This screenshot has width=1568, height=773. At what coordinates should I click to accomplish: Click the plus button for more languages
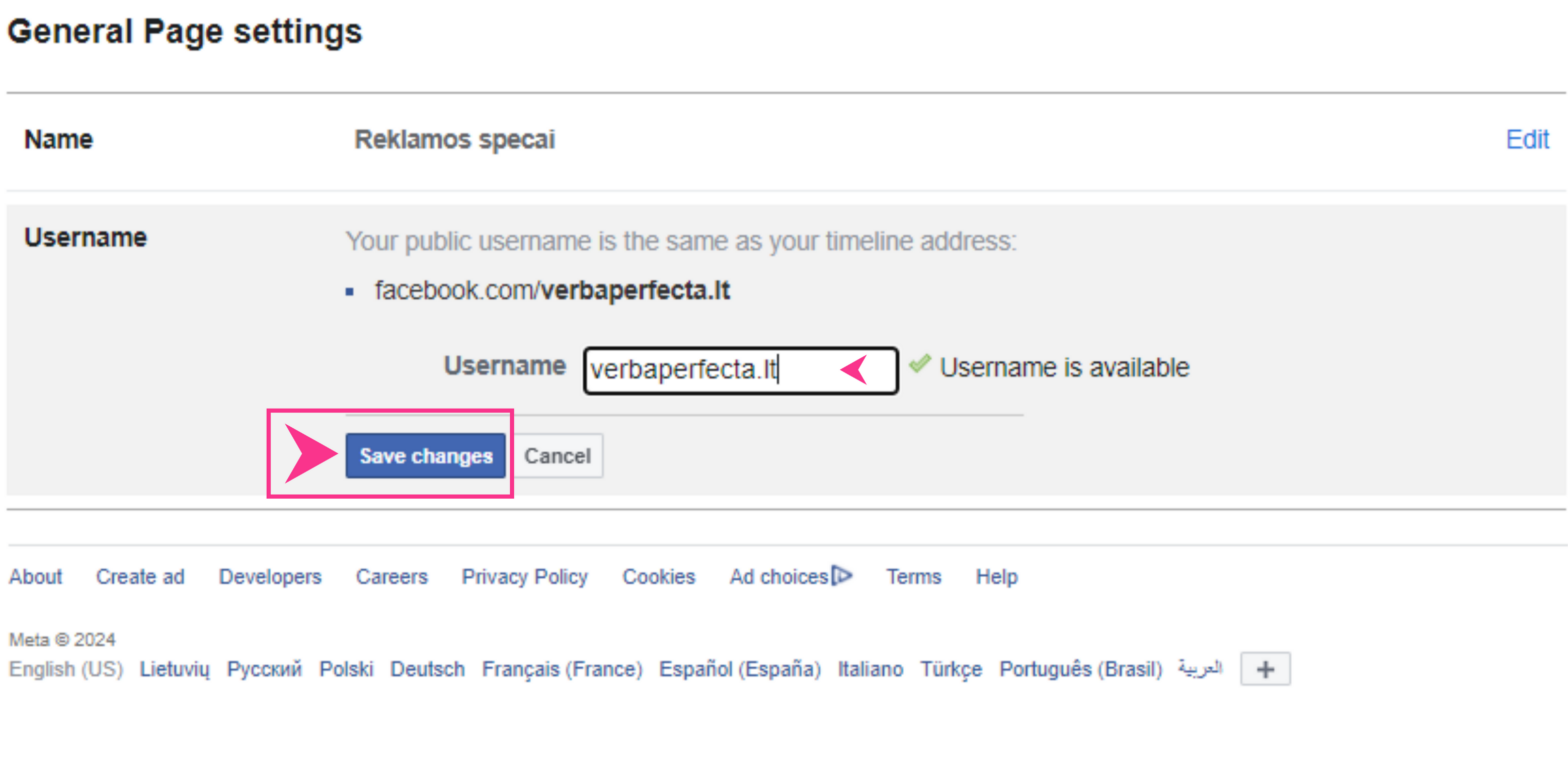tap(1266, 669)
